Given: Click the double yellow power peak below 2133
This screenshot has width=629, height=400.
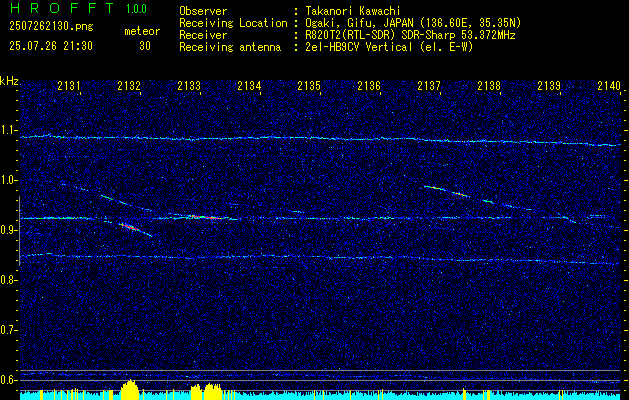Looking at the screenshot, I should 206,392.
